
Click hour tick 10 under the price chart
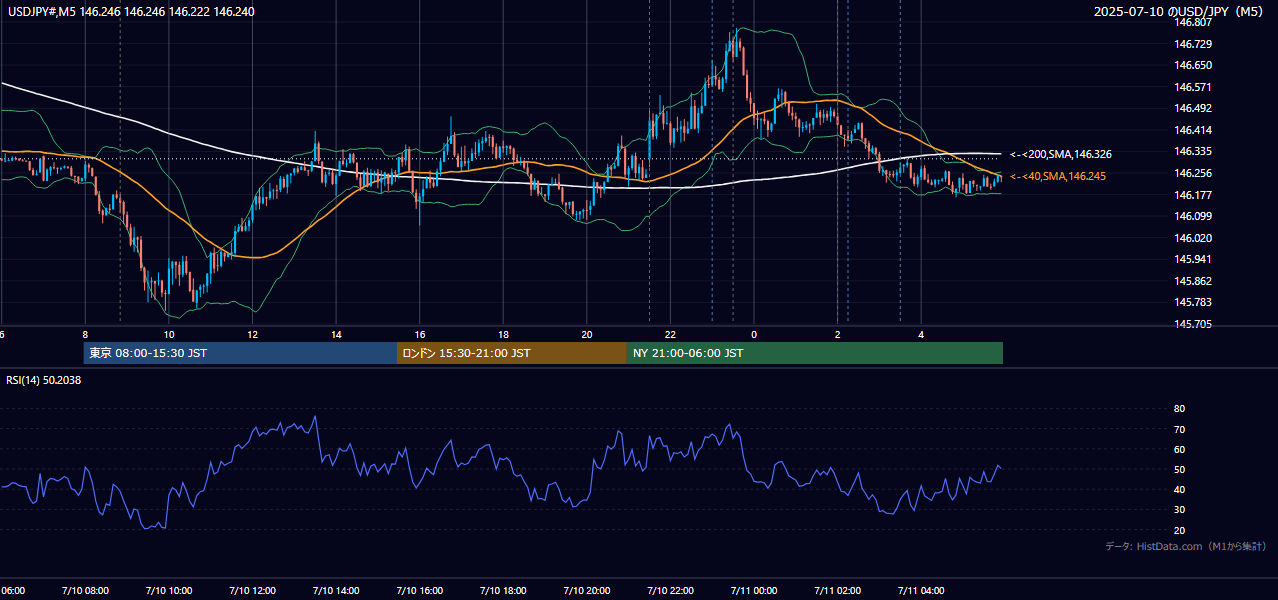coord(169,334)
